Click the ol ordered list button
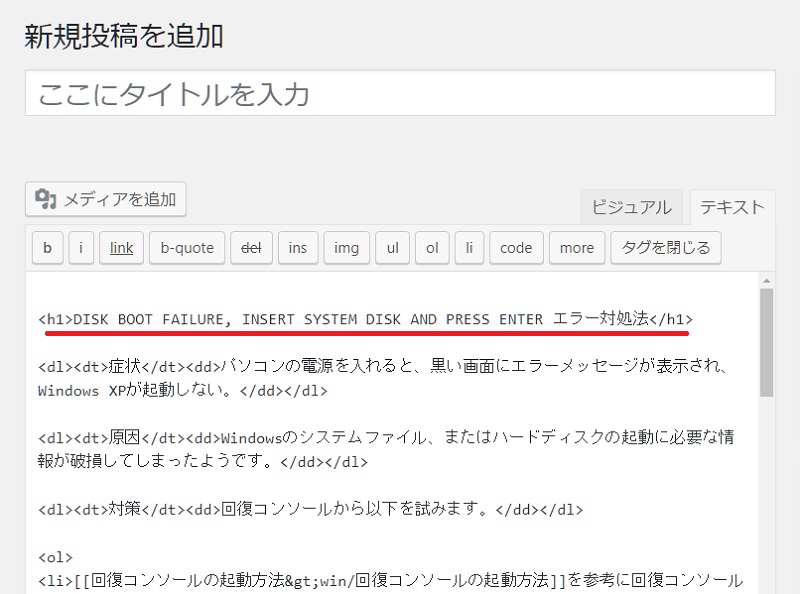Image resolution: width=800 pixels, height=594 pixels. 432,248
